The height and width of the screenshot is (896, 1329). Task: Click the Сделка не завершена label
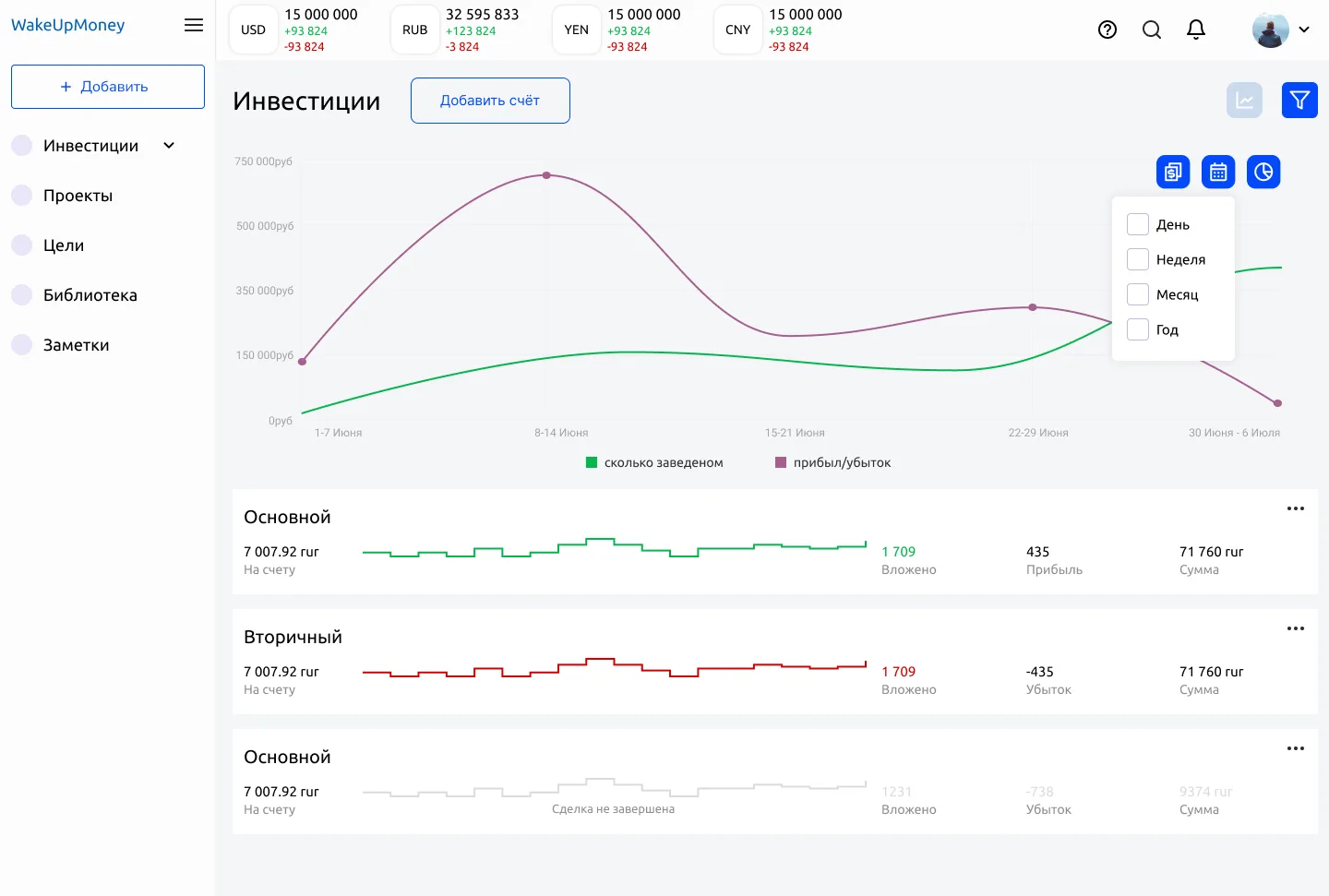[x=613, y=809]
